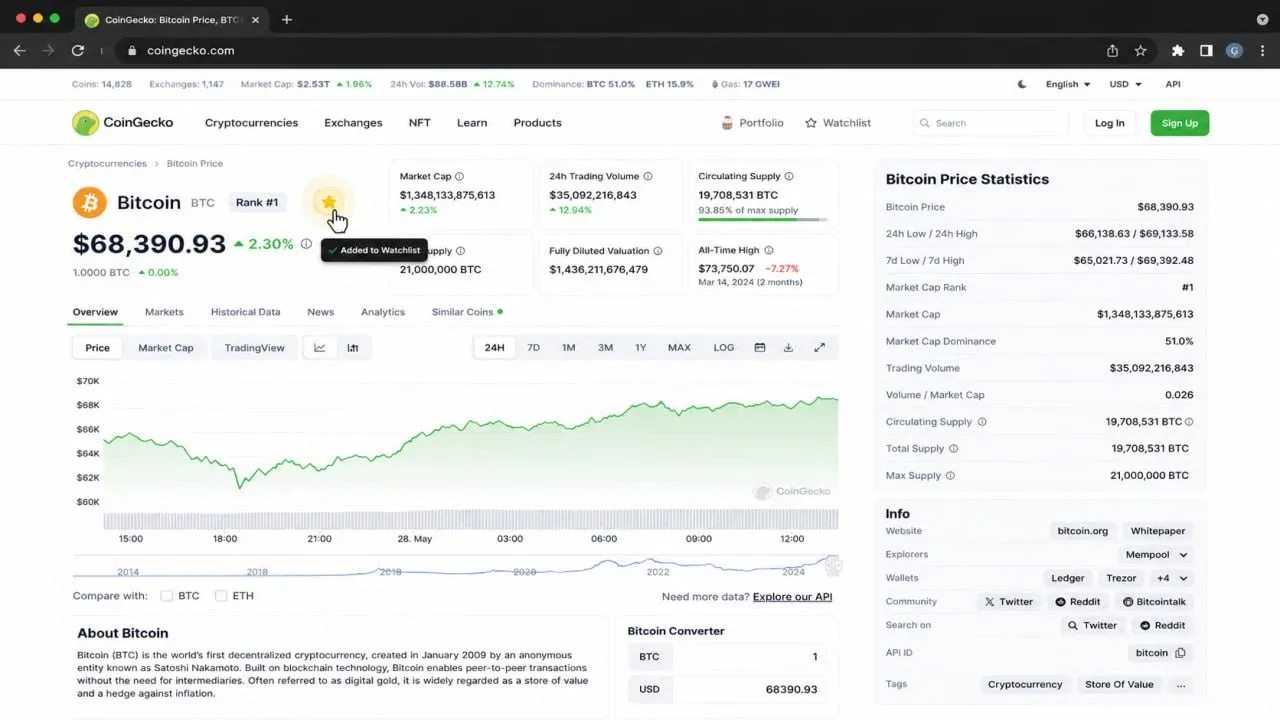Image resolution: width=1280 pixels, height=720 pixels.
Task: Switch to the Markets tab
Action: (x=164, y=312)
